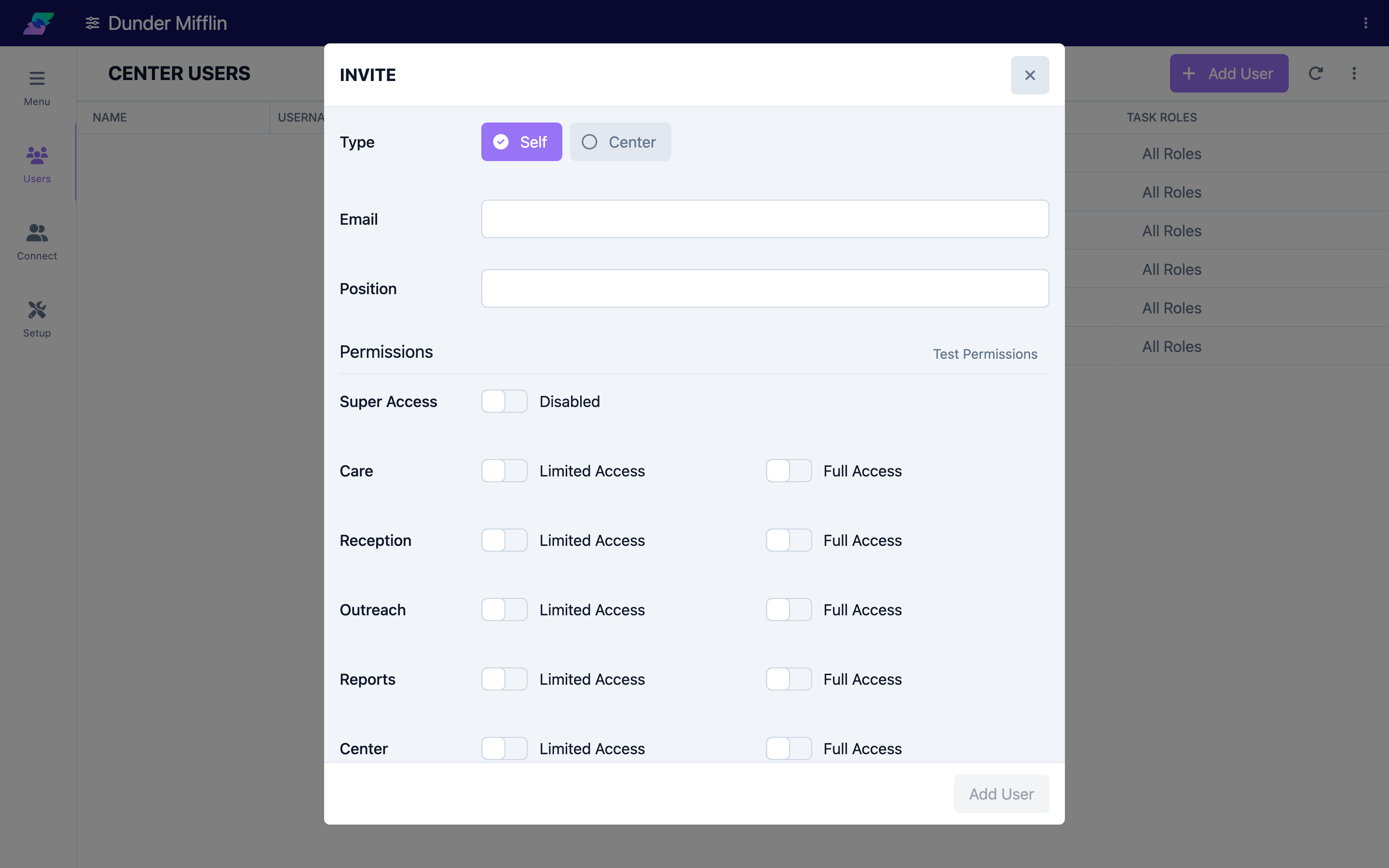This screenshot has width=1389, height=868.
Task: Click the CENTER USERS page title
Action: coord(179,73)
